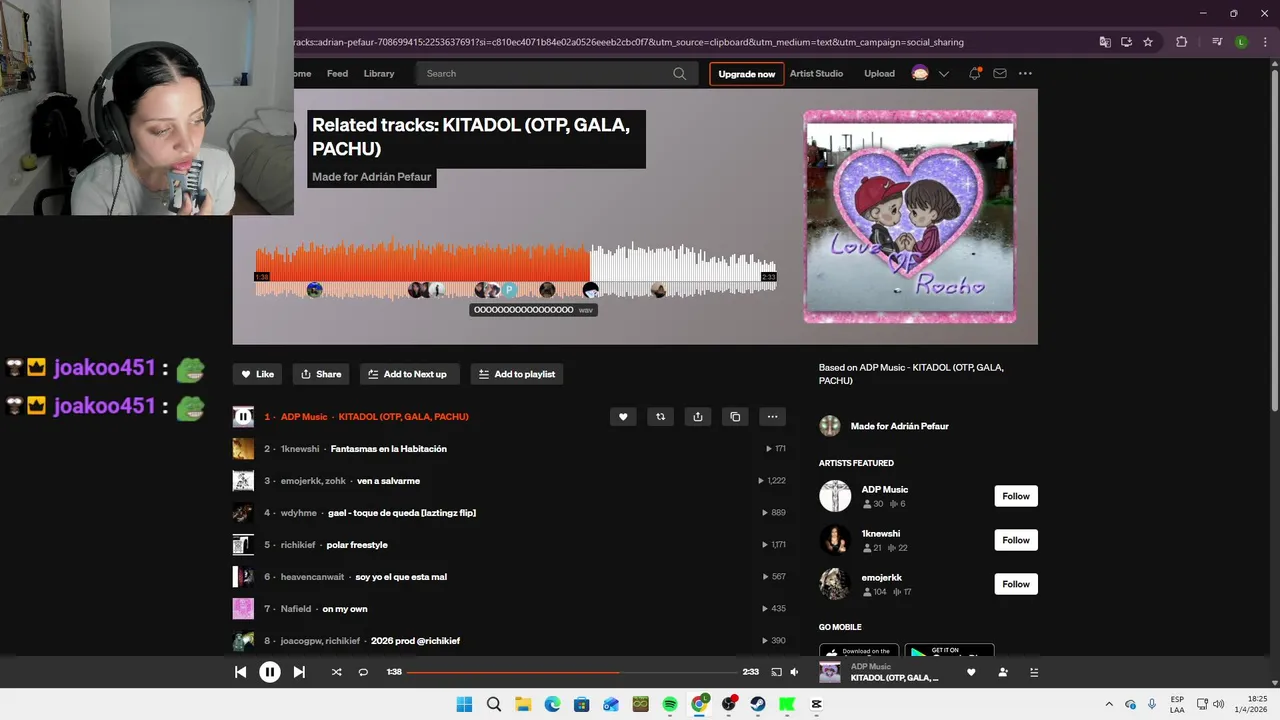The height and width of the screenshot is (720, 1280).
Task: Toggle repeat in the player bar
Action: click(363, 672)
